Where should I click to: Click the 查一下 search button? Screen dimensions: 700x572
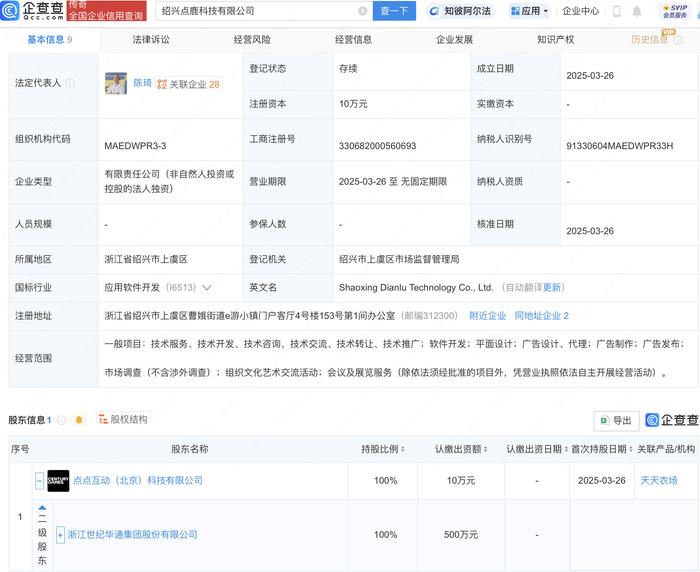point(394,11)
